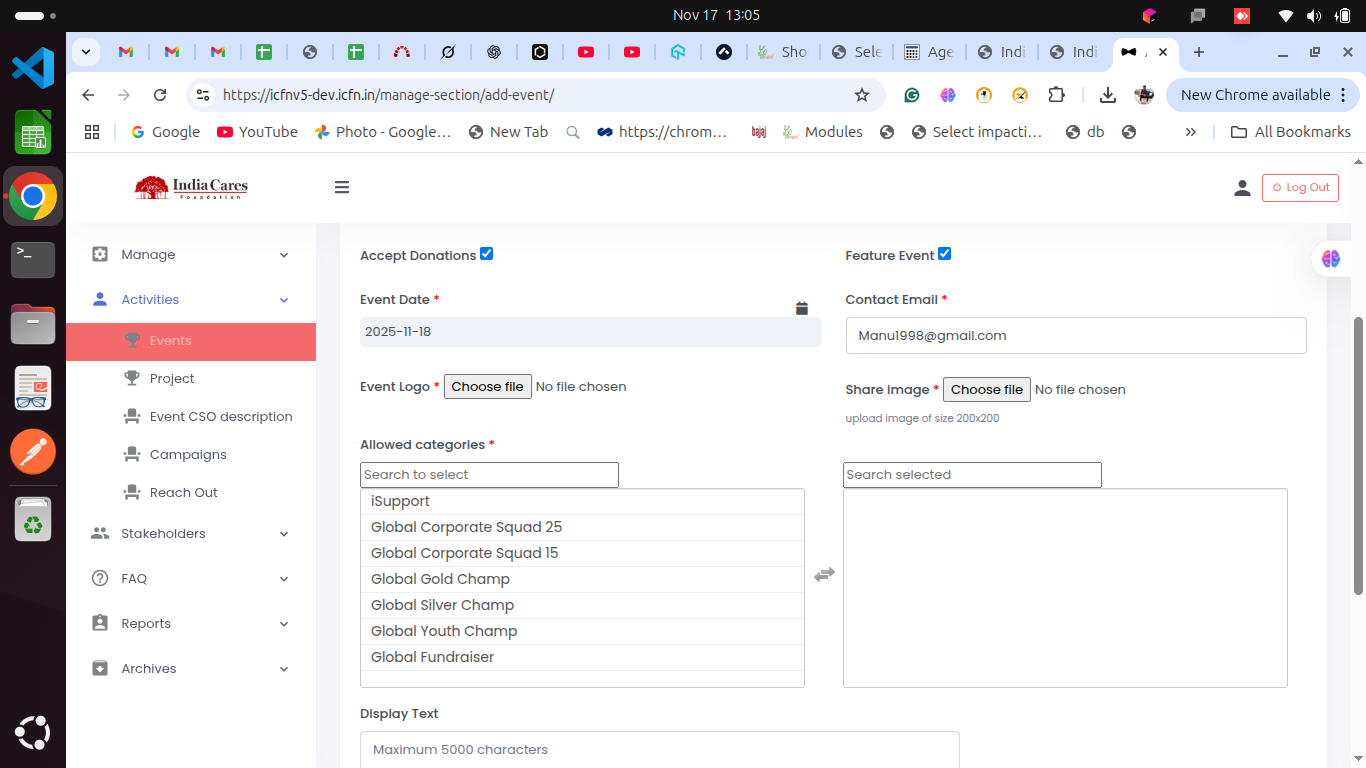Click the Contact Email input field
This screenshot has width=1366, height=768.
tap(1075, 336)
